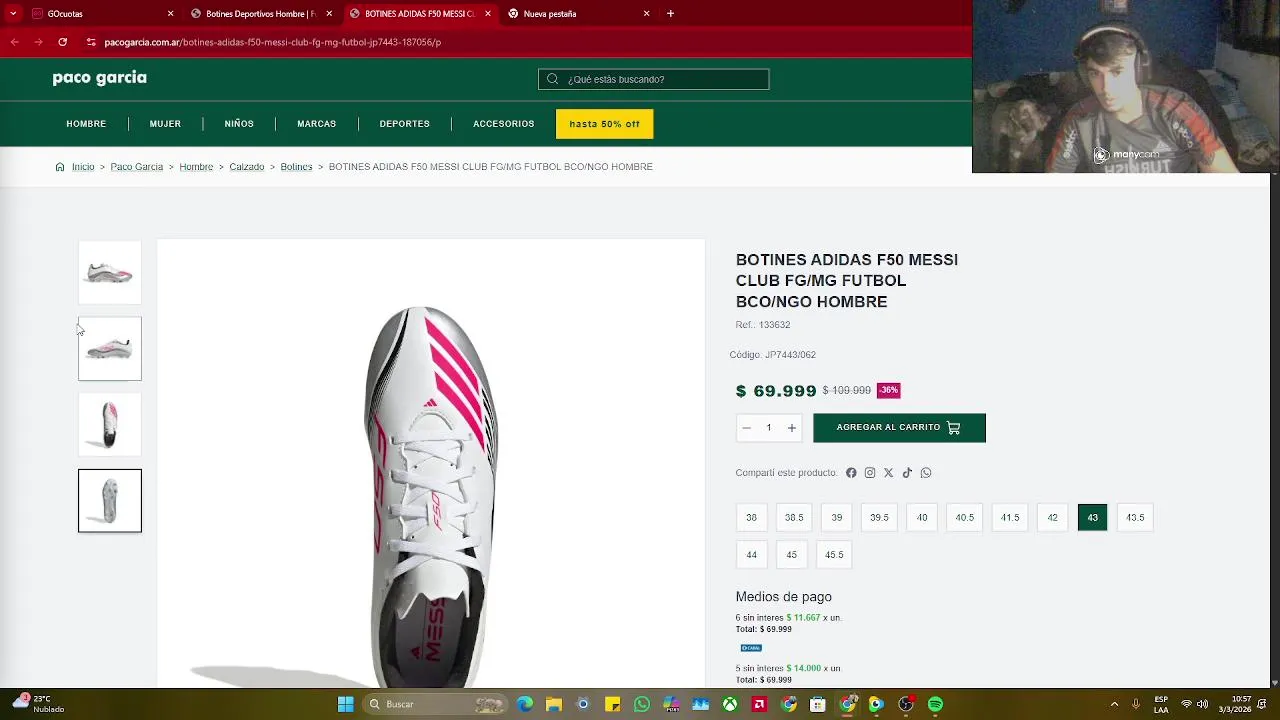Open the NIÑOS menu
The height and width of the screenshot is (720, 1280).
coord(239,124)
